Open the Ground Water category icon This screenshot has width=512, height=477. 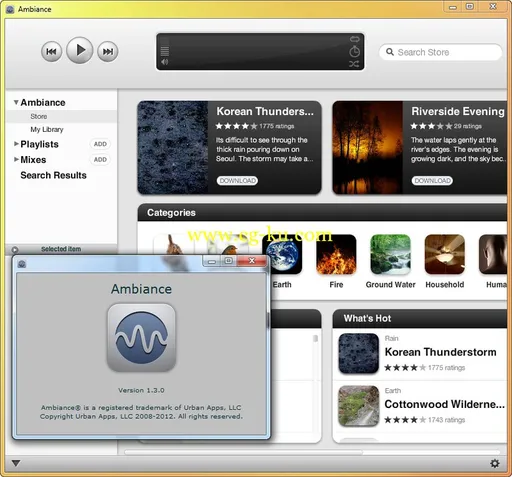tap(390, 254)
